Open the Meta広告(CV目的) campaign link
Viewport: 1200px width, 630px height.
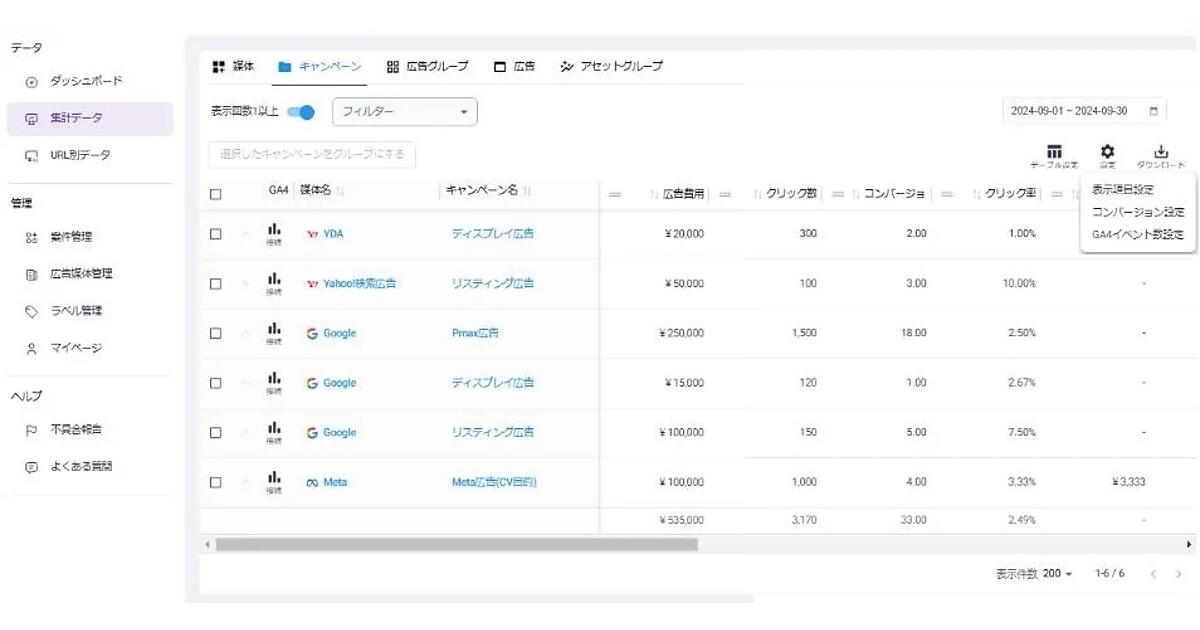(x=494, y=482)
